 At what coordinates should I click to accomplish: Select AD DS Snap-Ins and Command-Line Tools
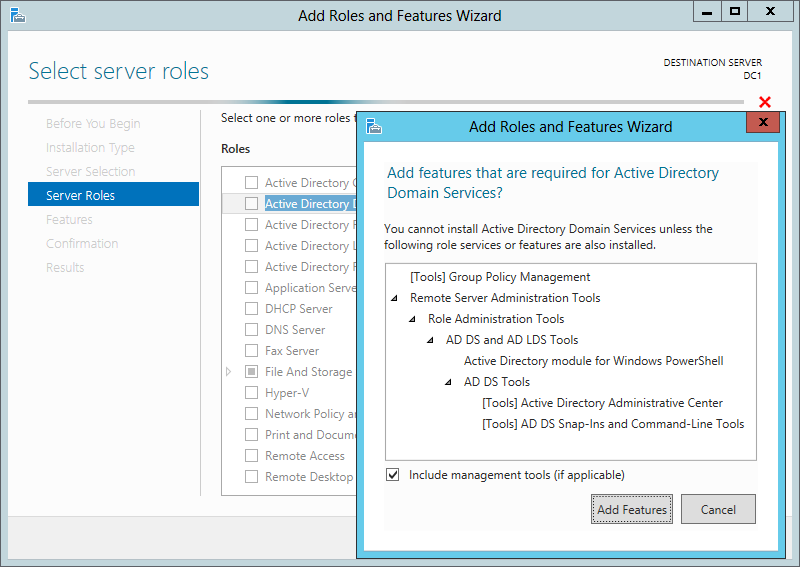tap(613, 424)
